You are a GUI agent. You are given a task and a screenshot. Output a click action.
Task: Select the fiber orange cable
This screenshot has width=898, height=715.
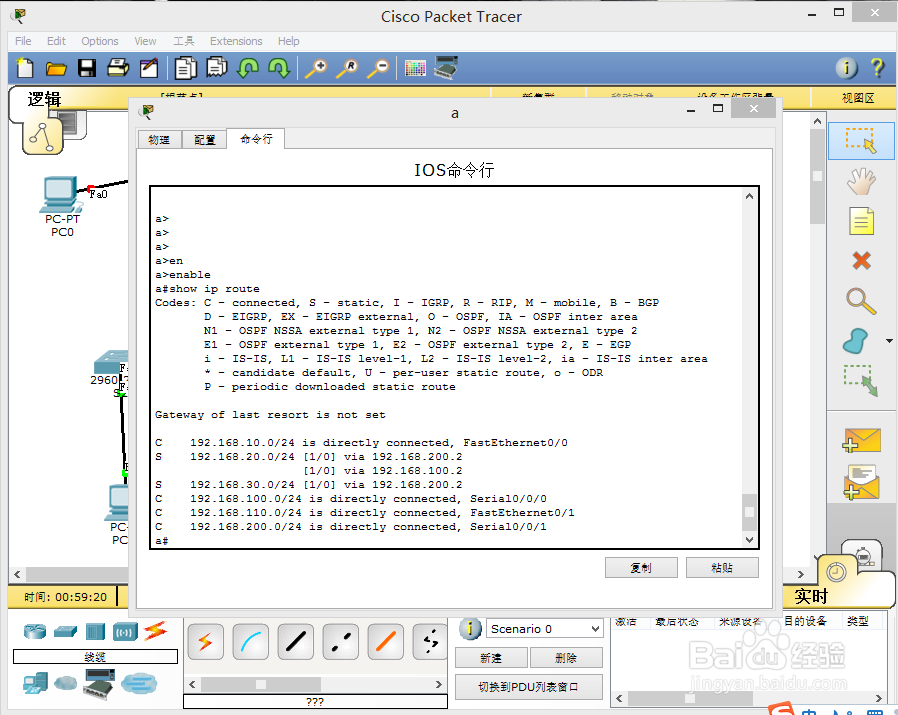[385, 642]
